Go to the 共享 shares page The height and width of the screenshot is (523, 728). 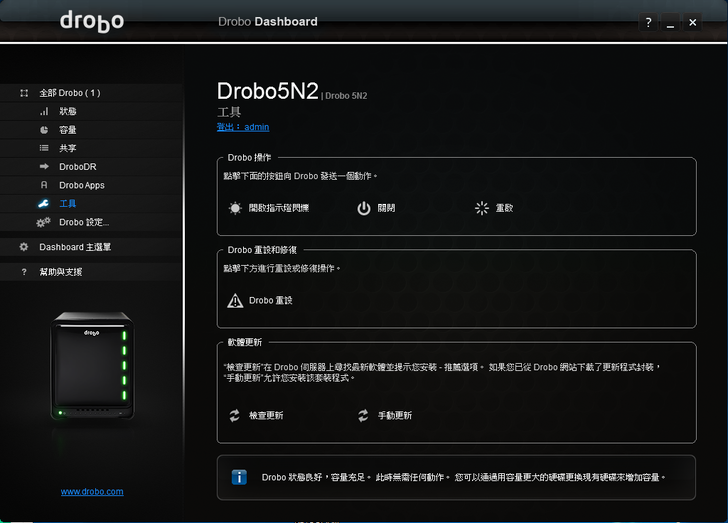pyautogui.click(x=91, y=148)
